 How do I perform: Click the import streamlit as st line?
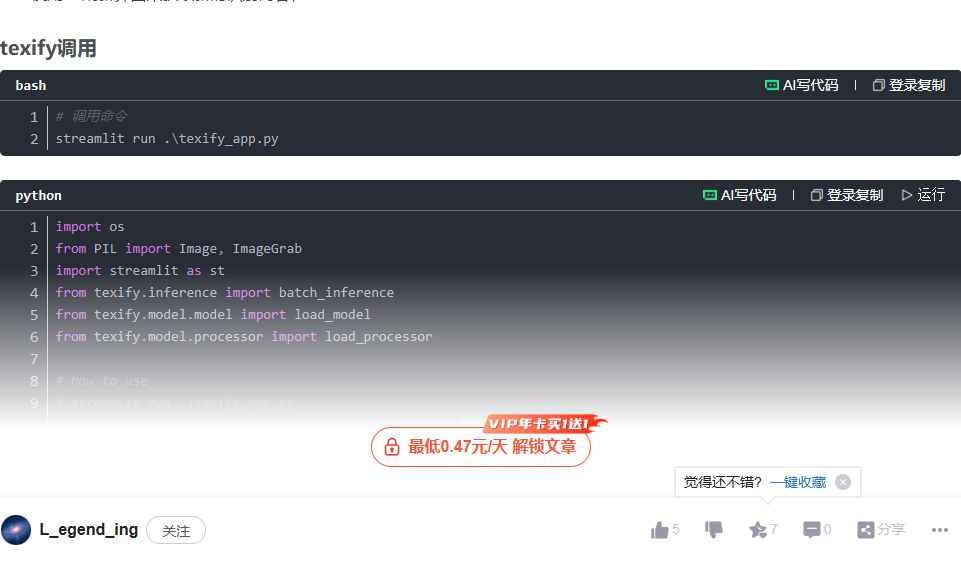point(140,271)
